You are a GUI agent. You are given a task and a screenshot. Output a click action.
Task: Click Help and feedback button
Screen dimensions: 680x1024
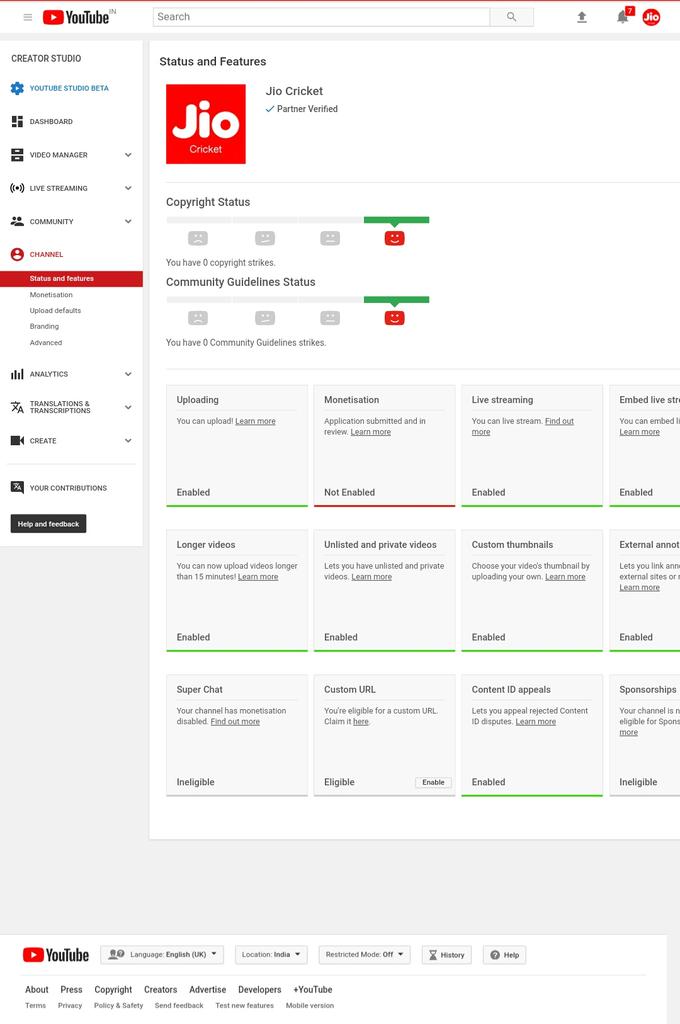pos(48,524)
